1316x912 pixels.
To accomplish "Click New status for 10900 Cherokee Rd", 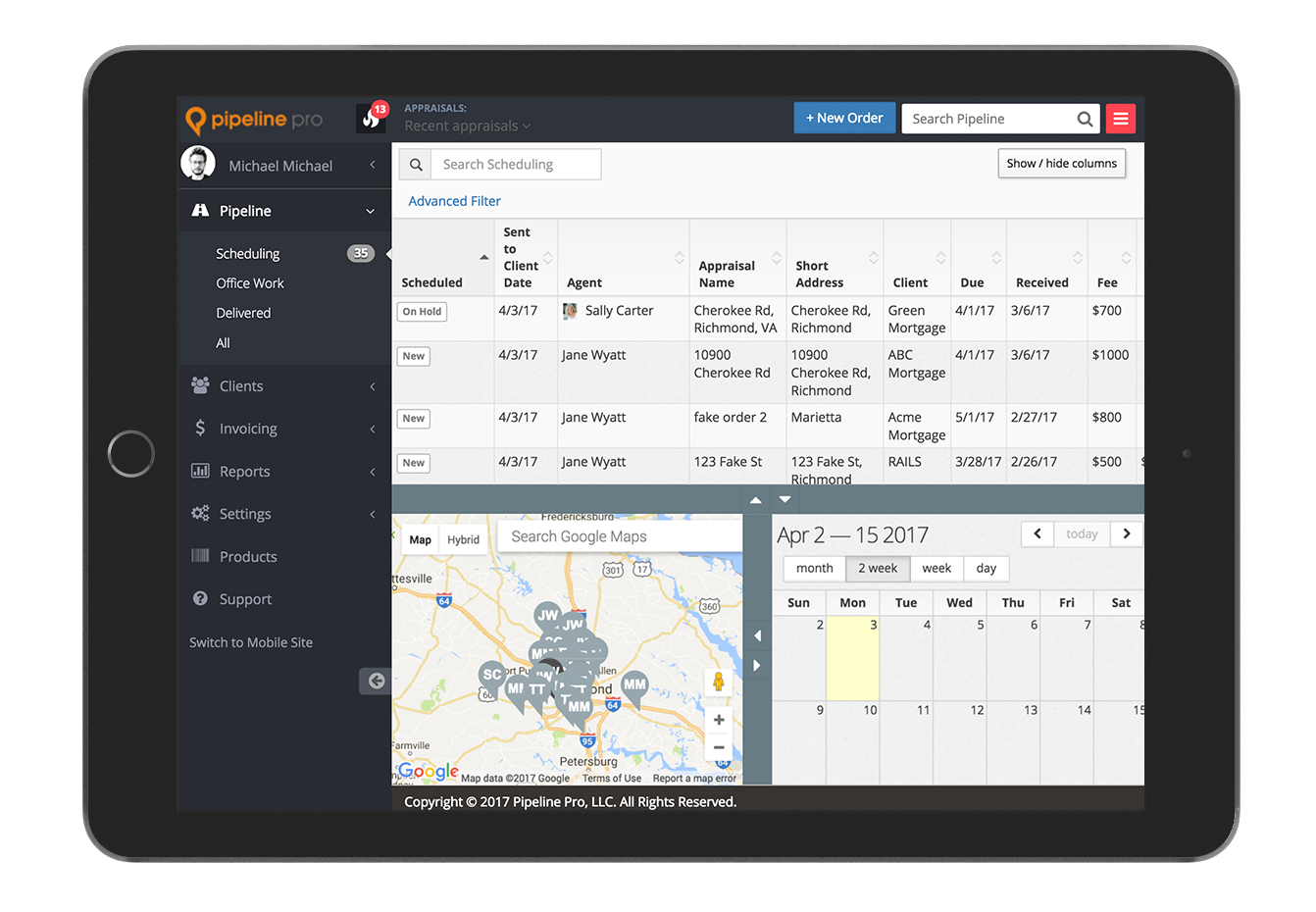I will click(x=413, y=356).
